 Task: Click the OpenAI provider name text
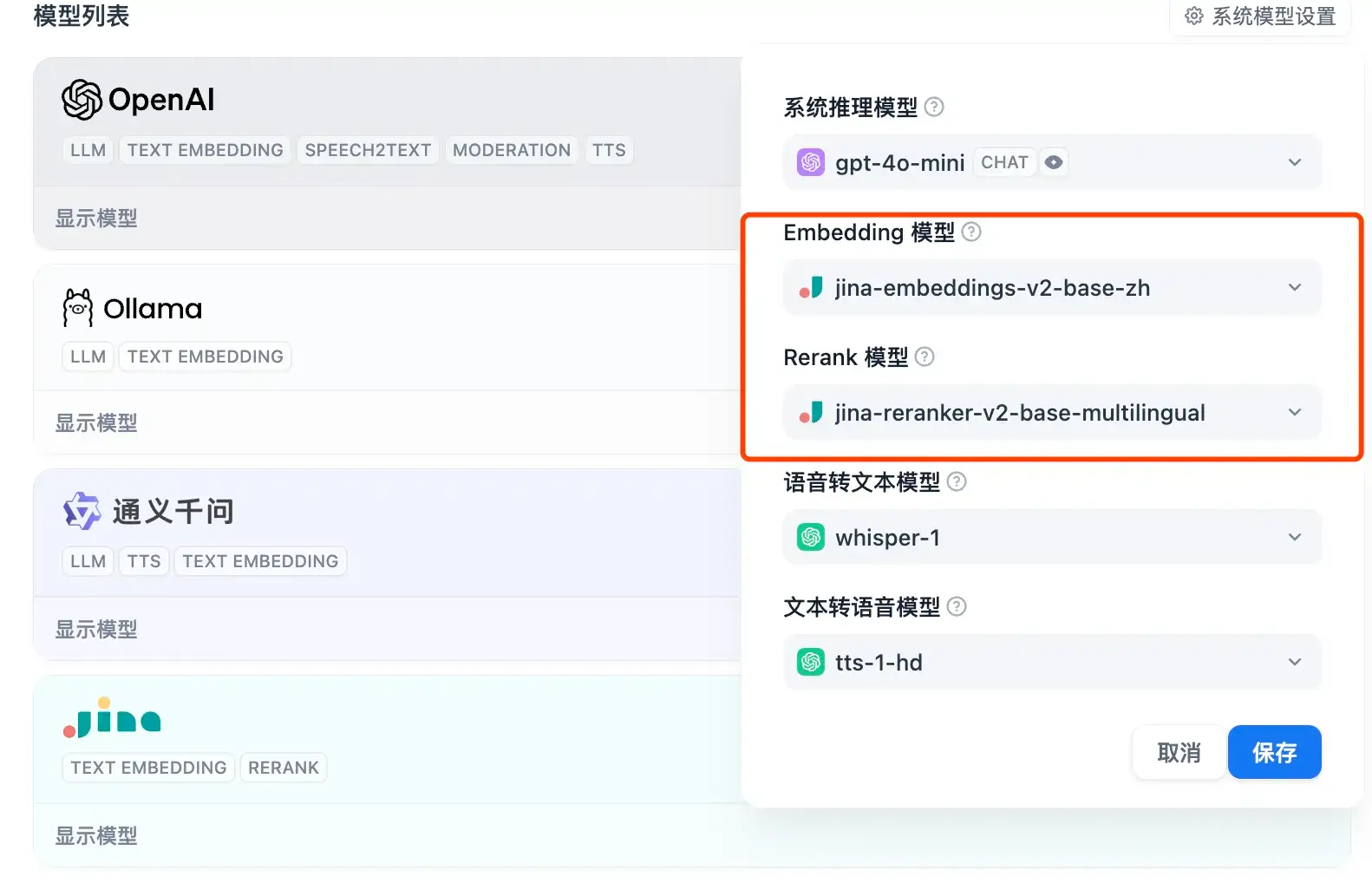pyautogui.click(x=161, y=100)
